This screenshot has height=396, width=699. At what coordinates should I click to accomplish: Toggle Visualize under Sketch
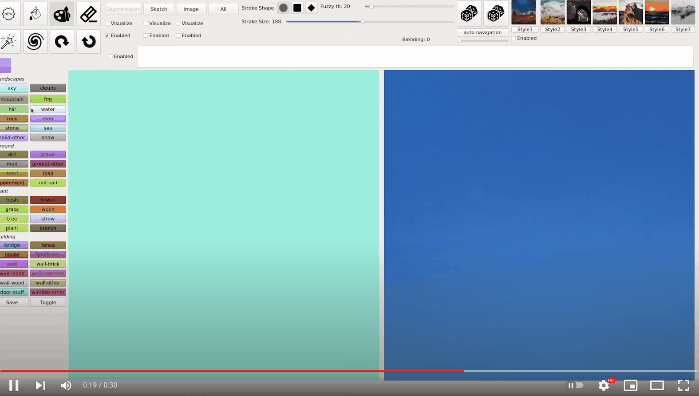tap(146, 23)
